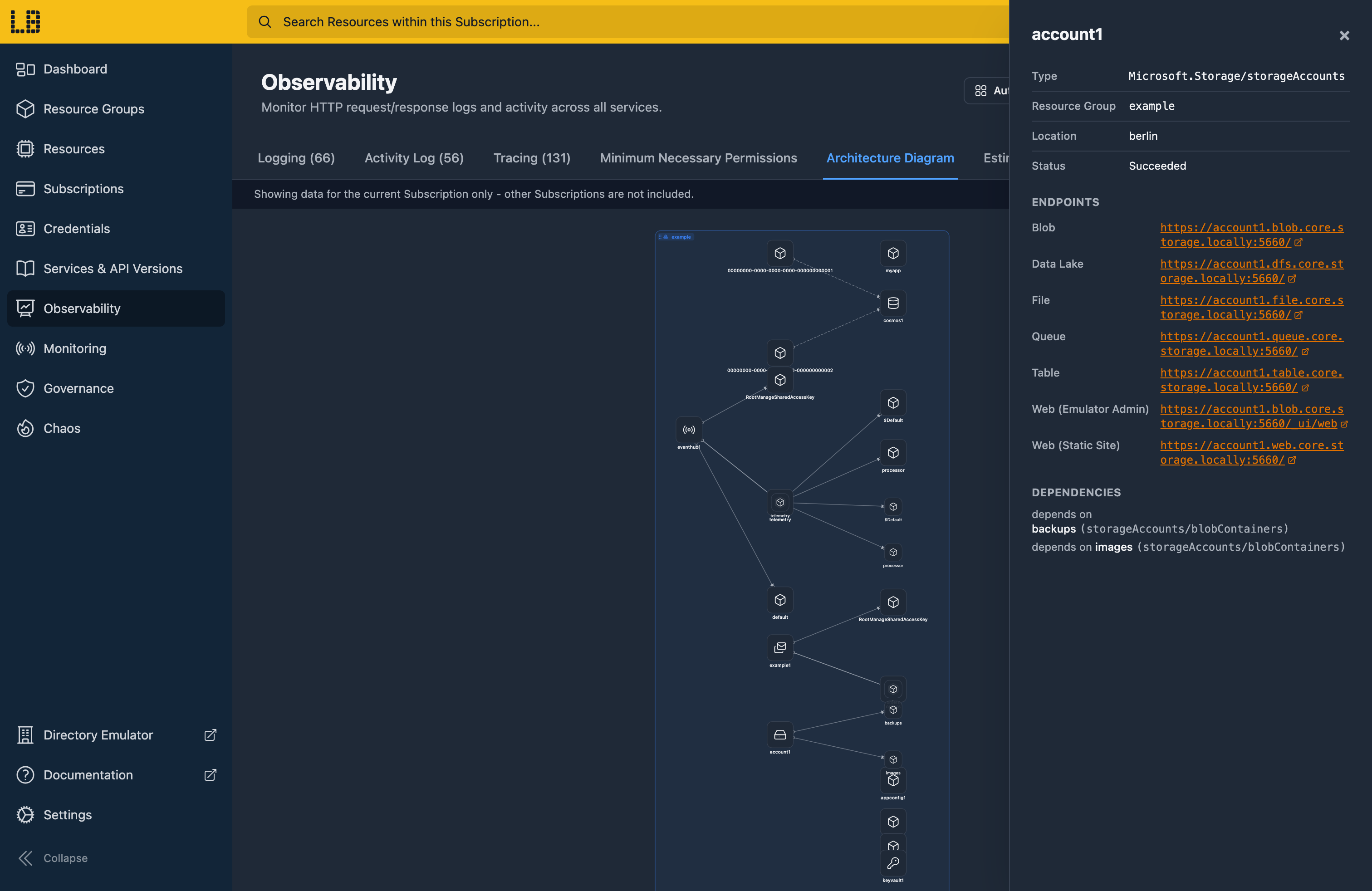The image size is (1372, 891).
Task: Open the Table endpoint link
Action: (x=1251, y=380)
